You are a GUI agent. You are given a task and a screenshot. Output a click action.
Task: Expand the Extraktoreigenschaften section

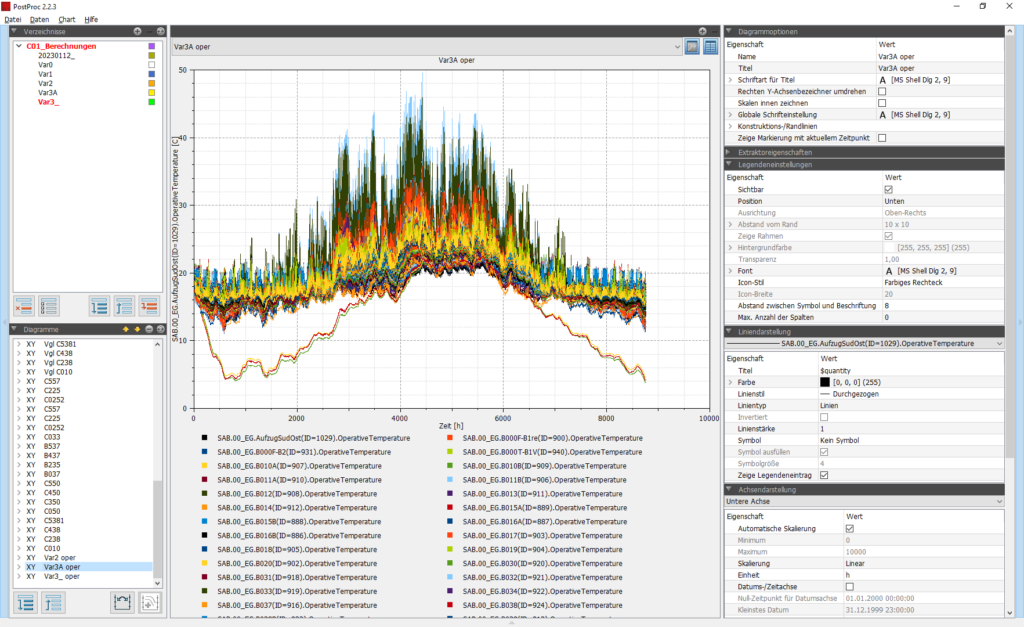(728, 152)
